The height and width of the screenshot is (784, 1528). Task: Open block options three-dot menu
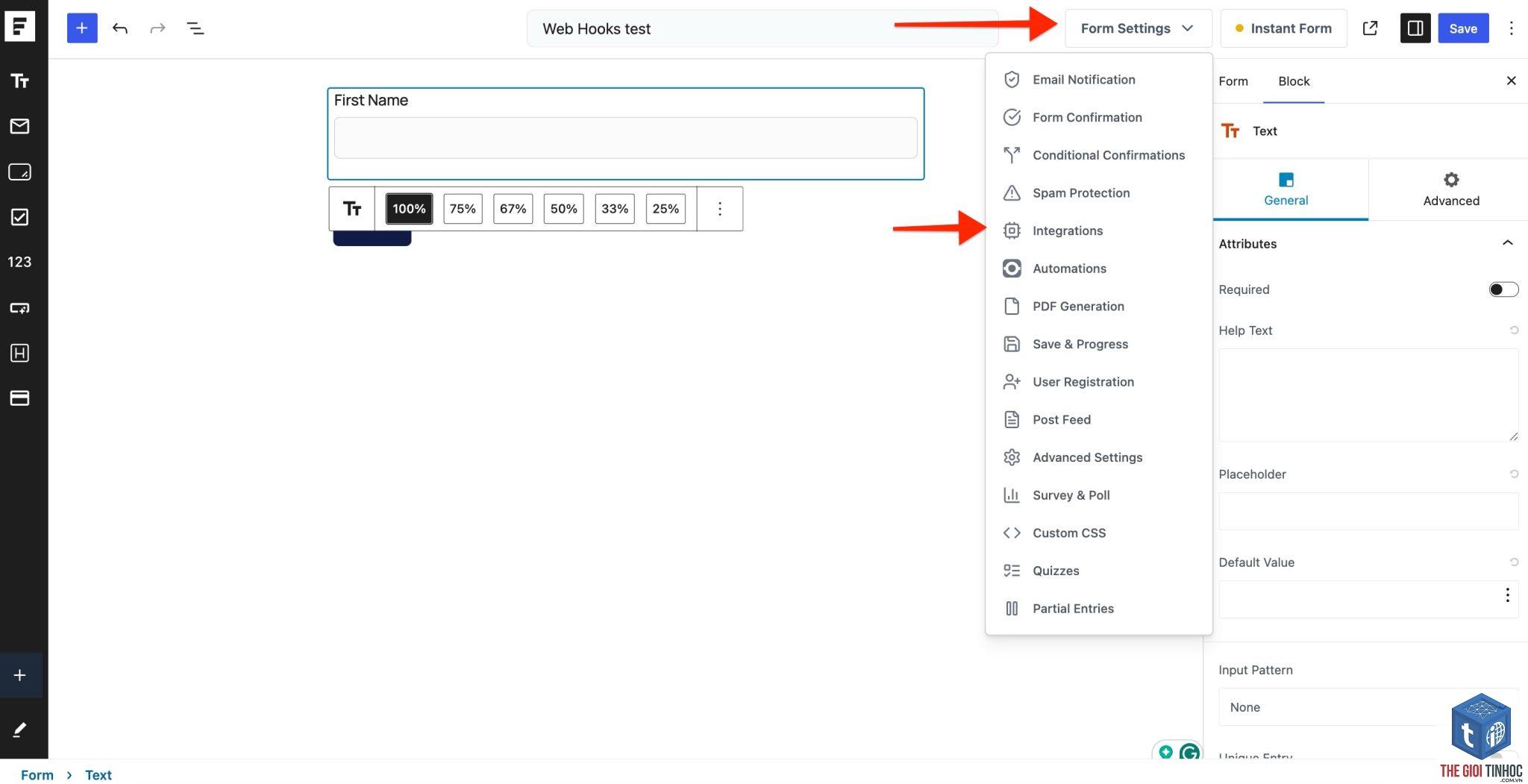point(720,209)
